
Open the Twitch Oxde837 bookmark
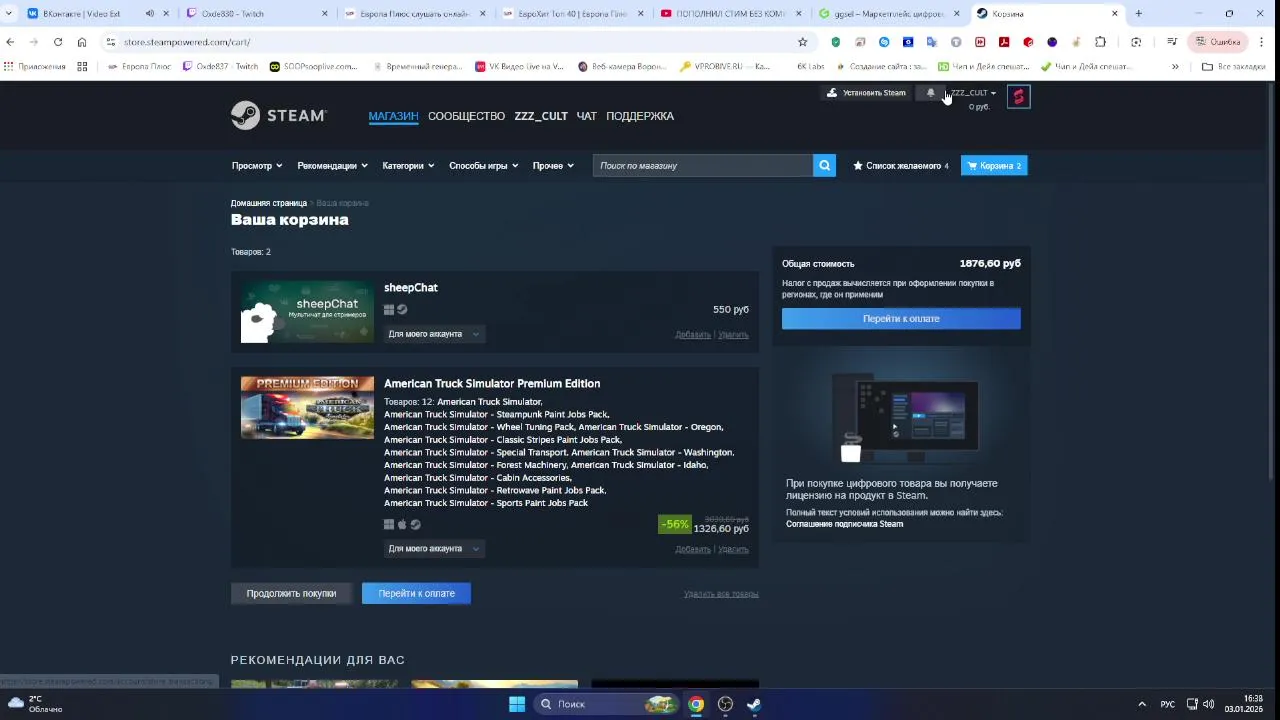[x=221, y=67]
